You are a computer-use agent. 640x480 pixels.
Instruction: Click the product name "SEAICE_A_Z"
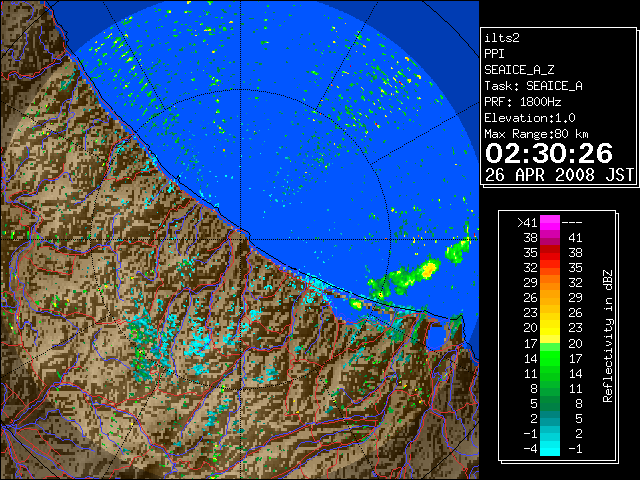coord(519,70)
